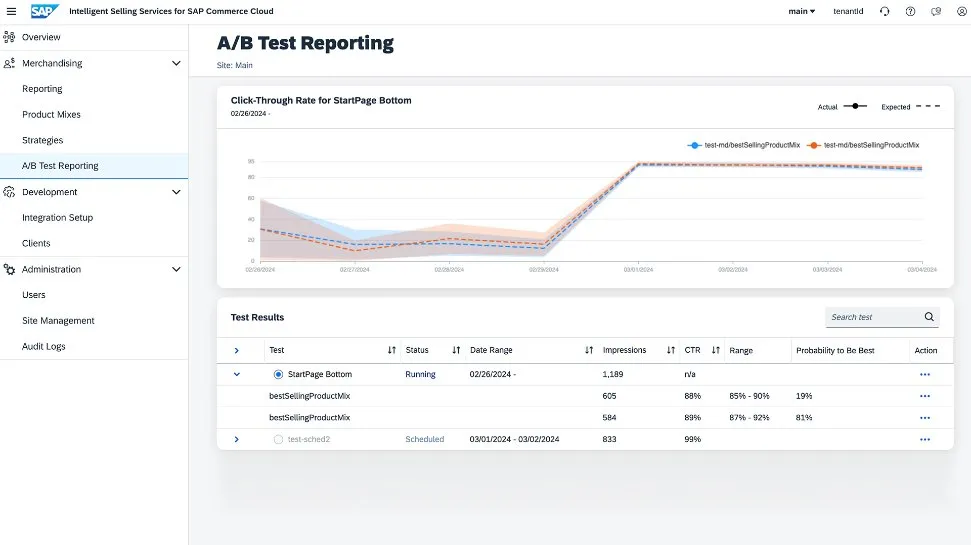The width and height of the screenshot is (971, 545).
Task: Click the Scheduled status link
Action: coord(424,439)
